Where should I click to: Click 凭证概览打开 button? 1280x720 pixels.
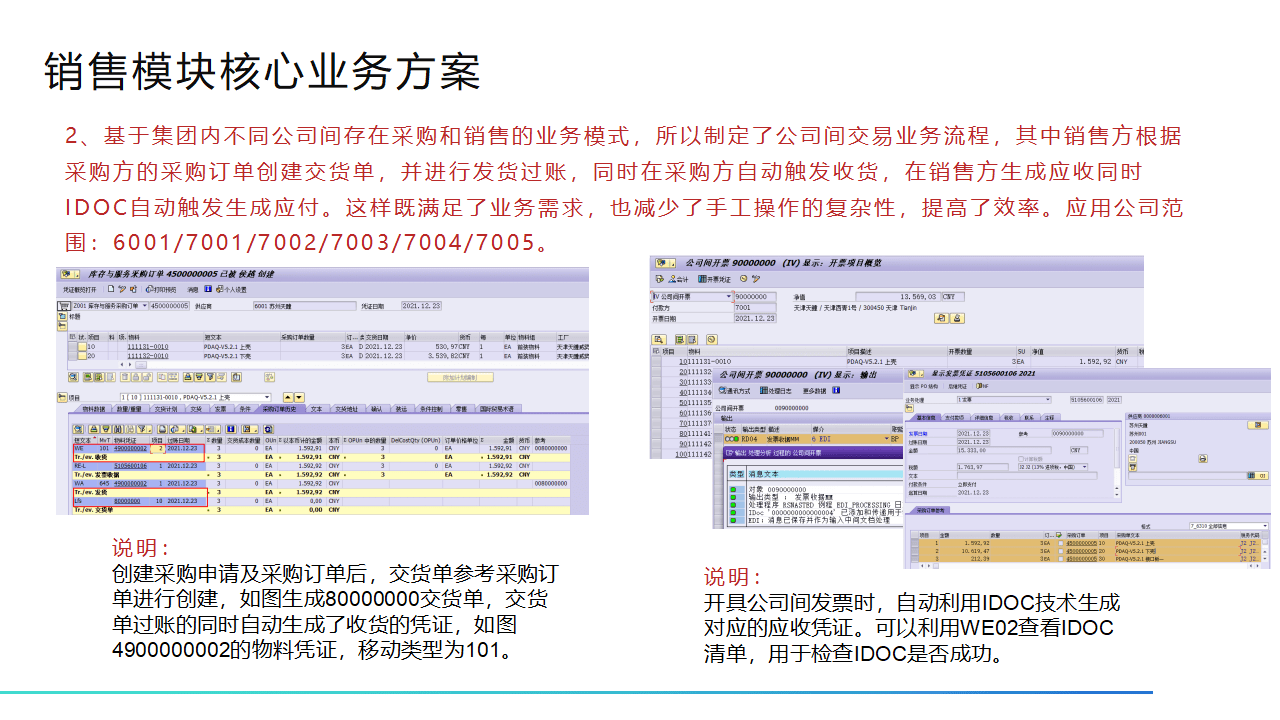coord(80,289)
